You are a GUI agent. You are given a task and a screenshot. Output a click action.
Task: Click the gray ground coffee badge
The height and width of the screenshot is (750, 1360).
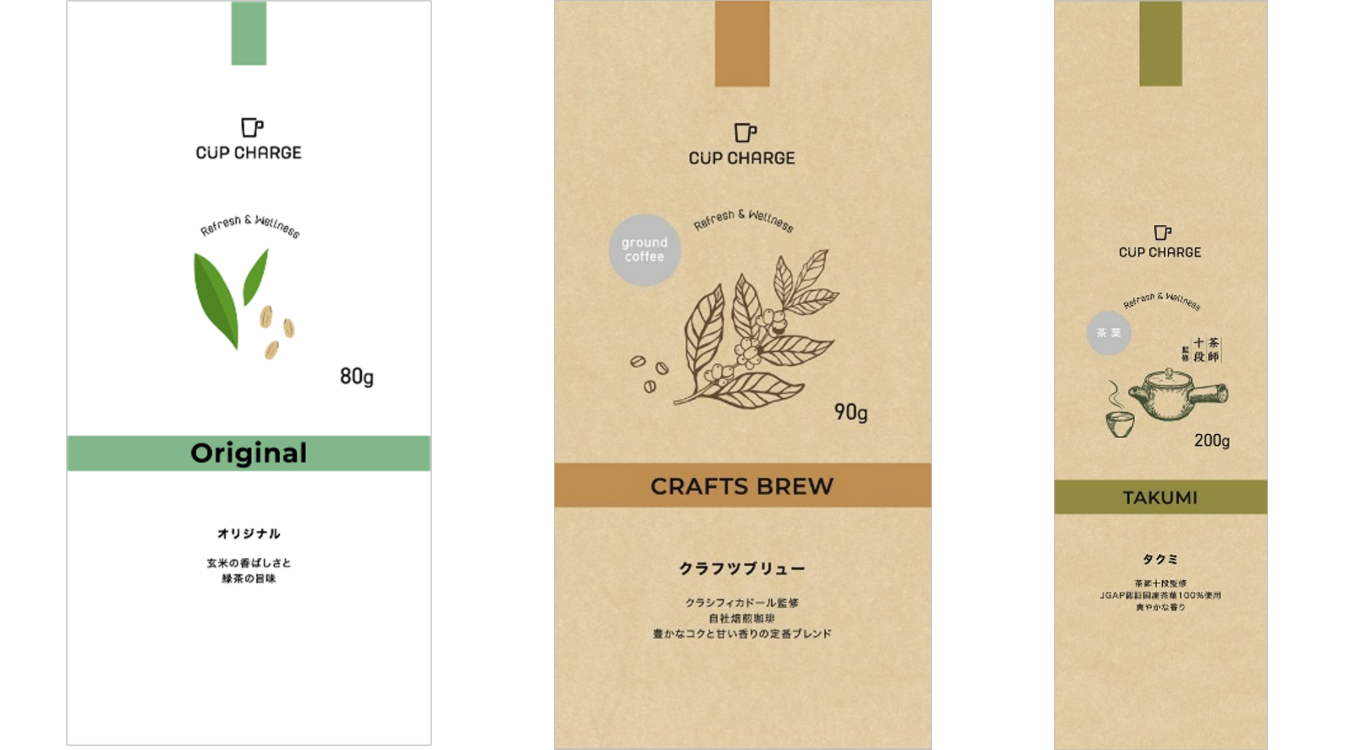coord(644,250)
